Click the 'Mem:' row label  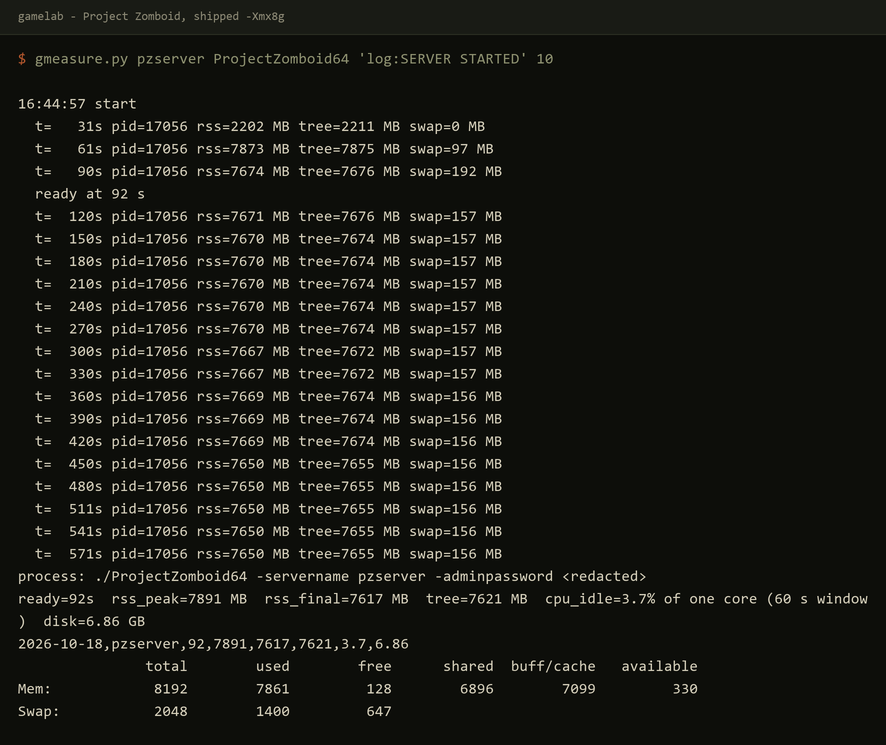coord(34,689)
